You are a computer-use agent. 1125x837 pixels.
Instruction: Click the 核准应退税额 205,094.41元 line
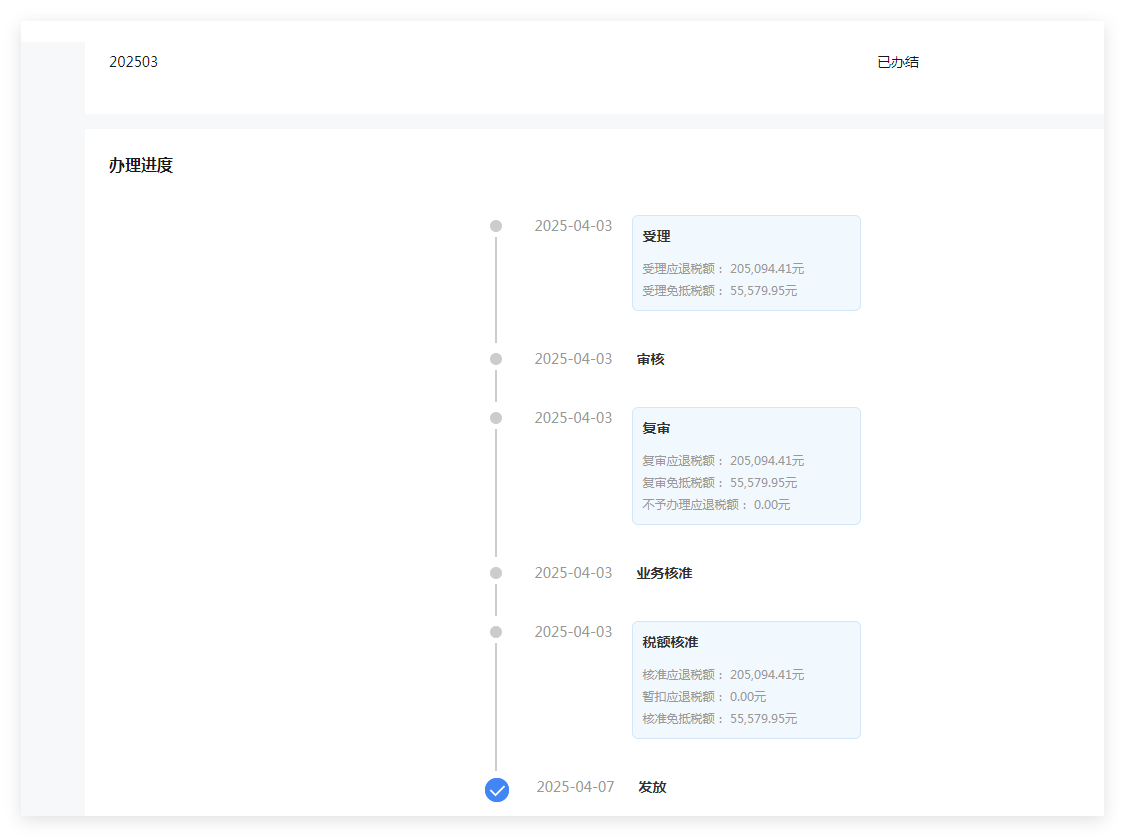coord(723,675)
